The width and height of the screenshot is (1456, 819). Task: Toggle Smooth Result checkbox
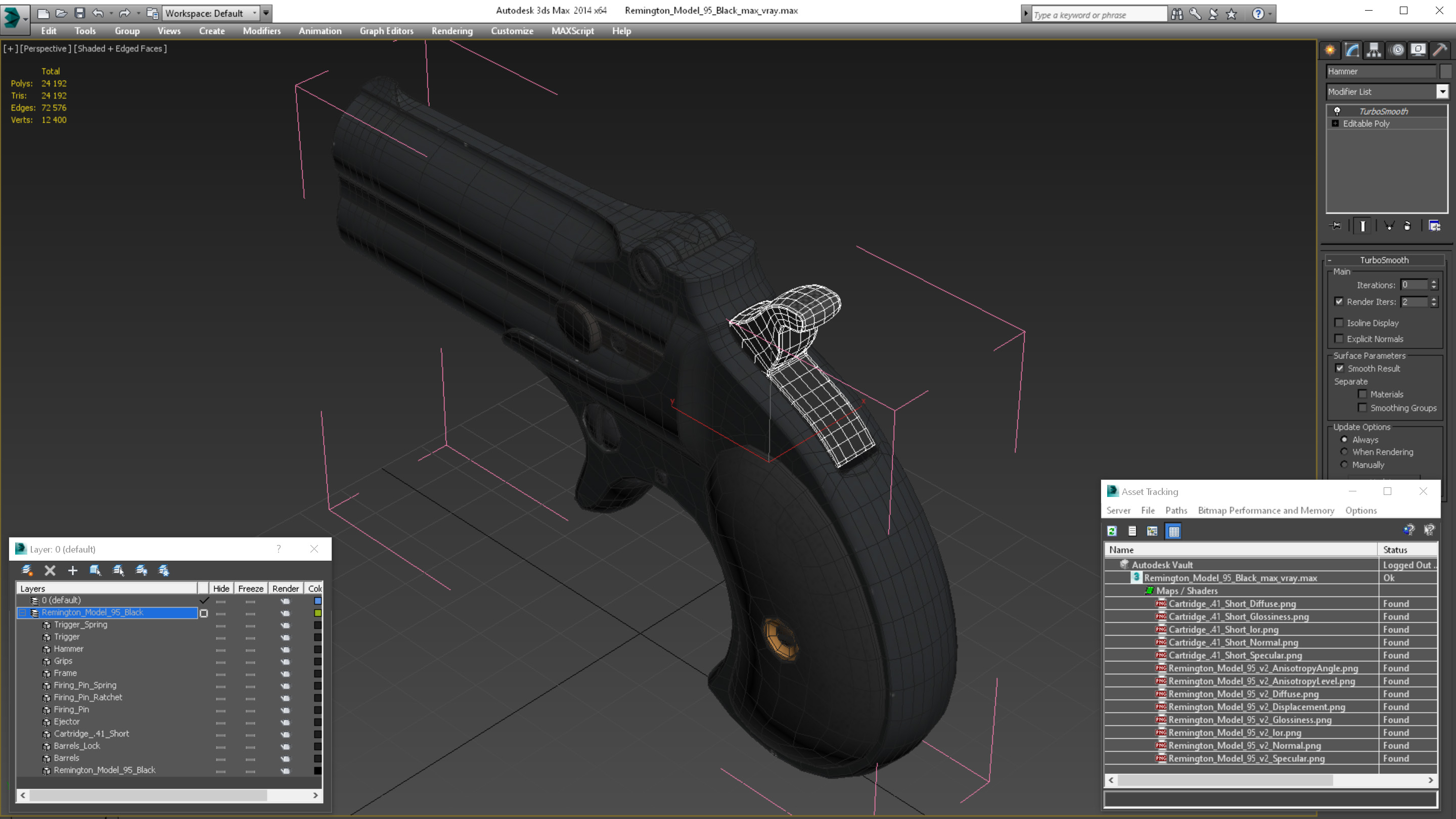click(x=1339, y=368)
